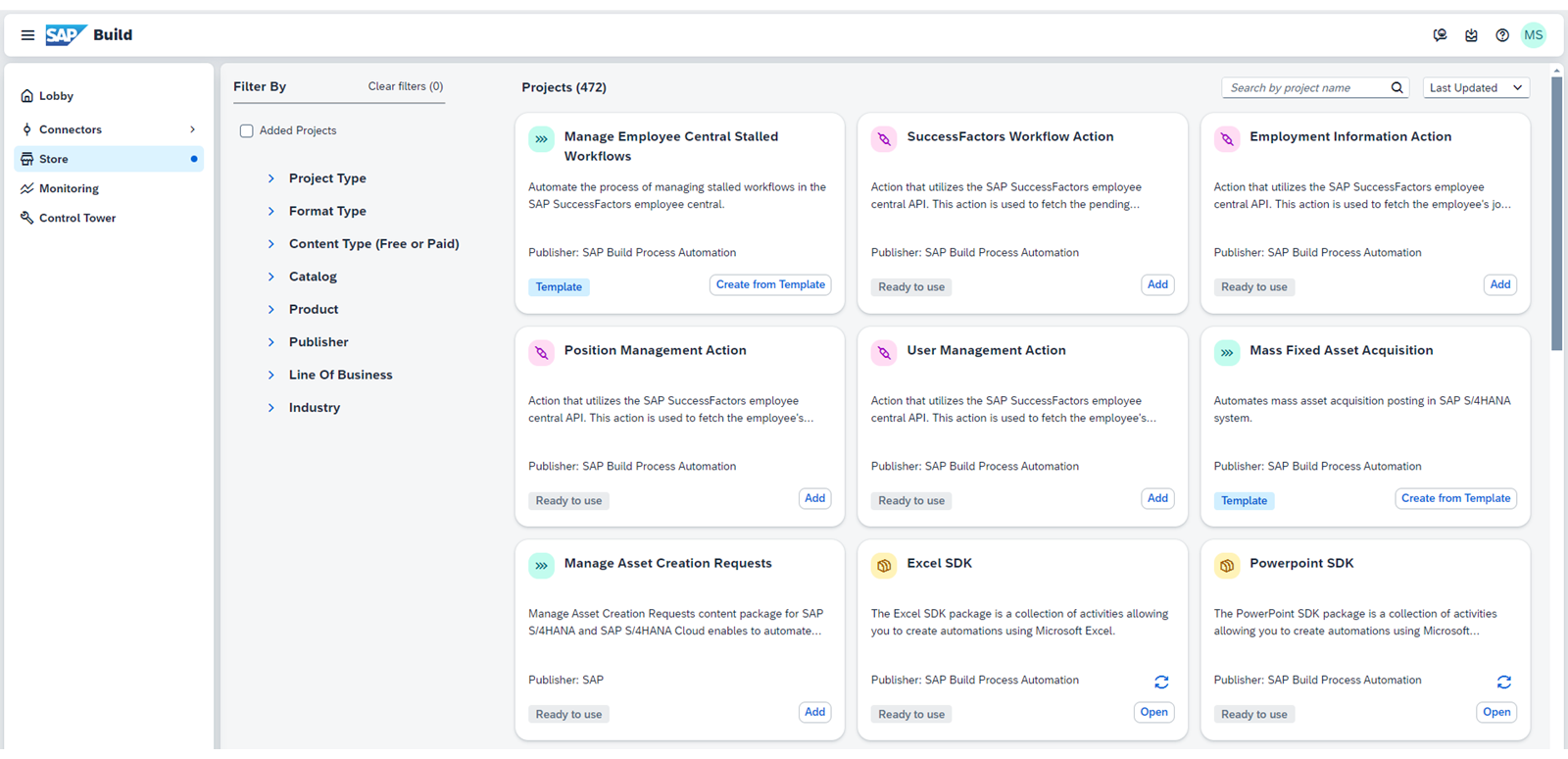Expand the Project Type filter
Screen dimensions: 1568x759
(x=271, y=178)
